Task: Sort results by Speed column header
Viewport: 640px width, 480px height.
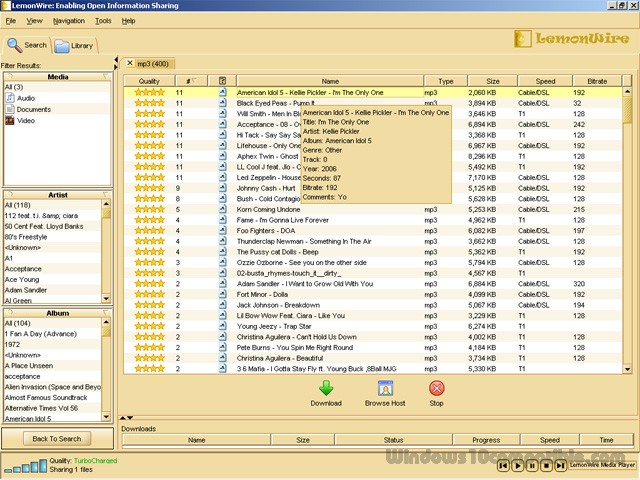Action: tap(545, 81)
